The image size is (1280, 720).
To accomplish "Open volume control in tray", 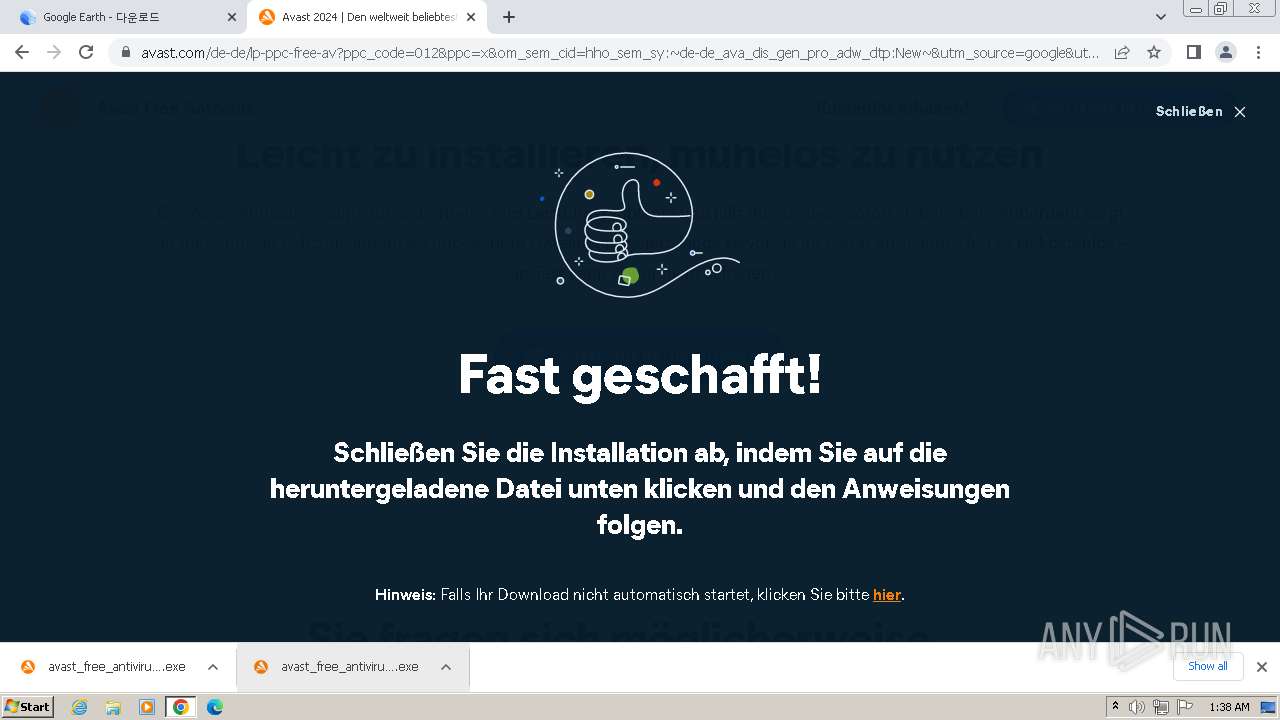I will click(x=1137, y=707).
